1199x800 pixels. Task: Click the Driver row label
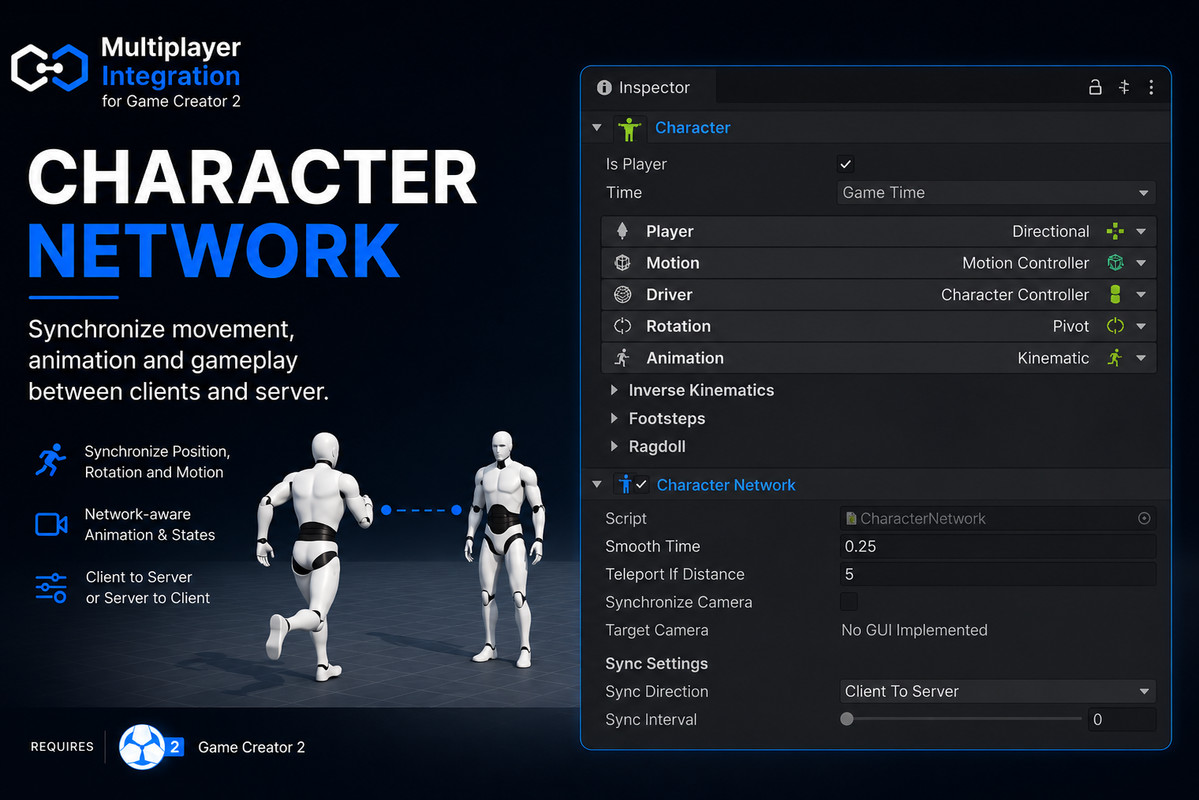coord(669,294)
